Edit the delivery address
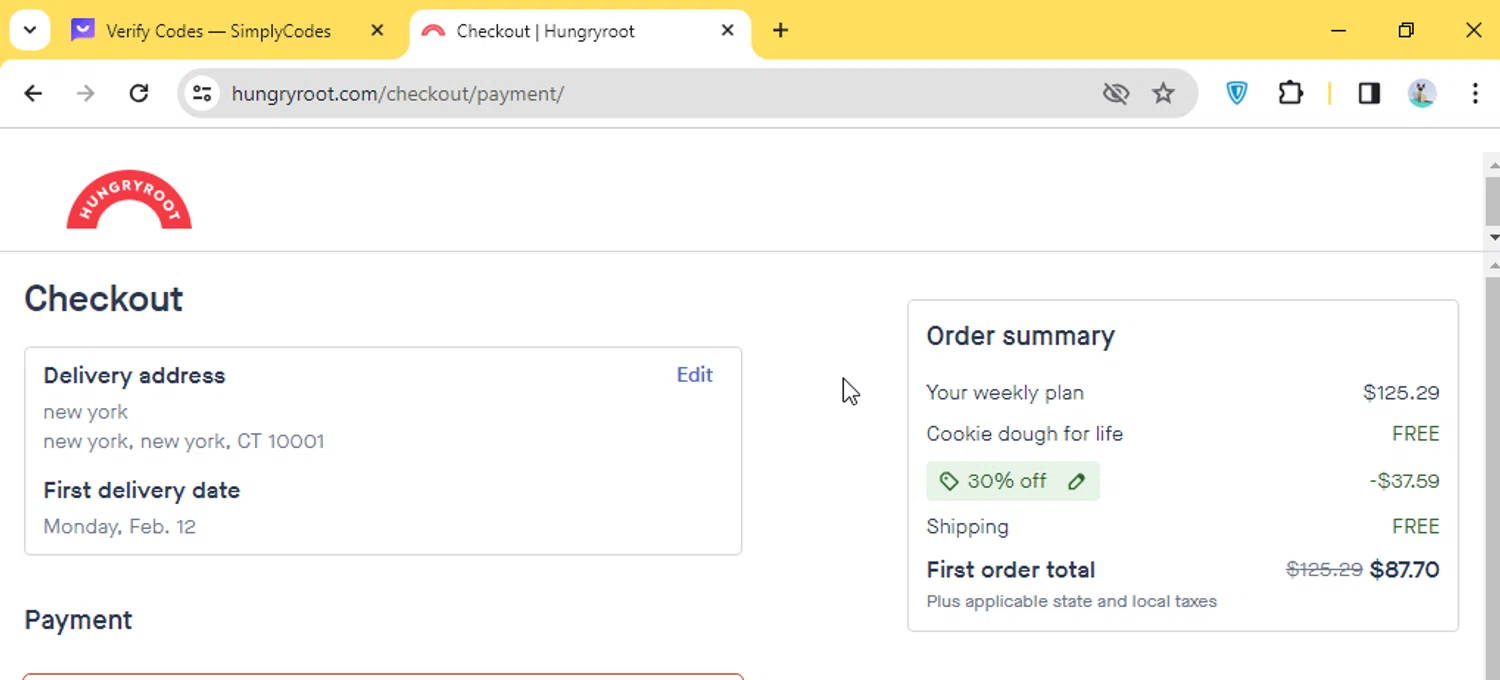Viewport: 1500px width, 680px height. pos(694,375)
